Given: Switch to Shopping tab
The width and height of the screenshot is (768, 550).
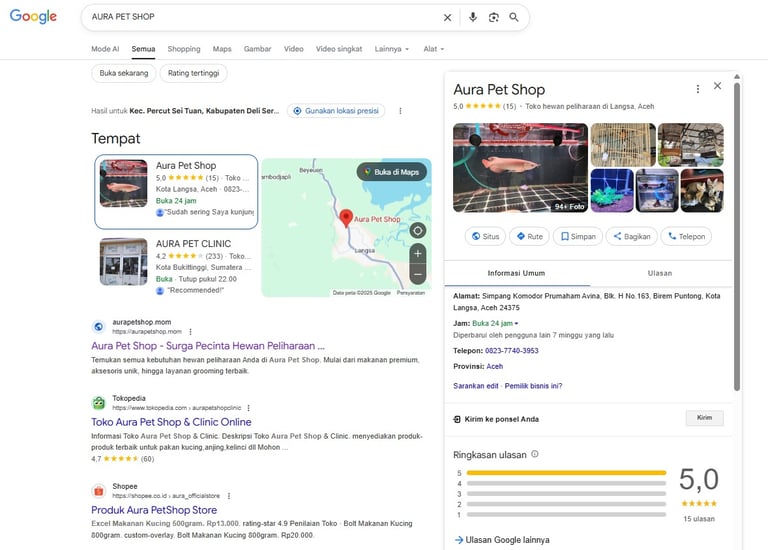Looking at the screenshot, I should (x=184, y=49).
